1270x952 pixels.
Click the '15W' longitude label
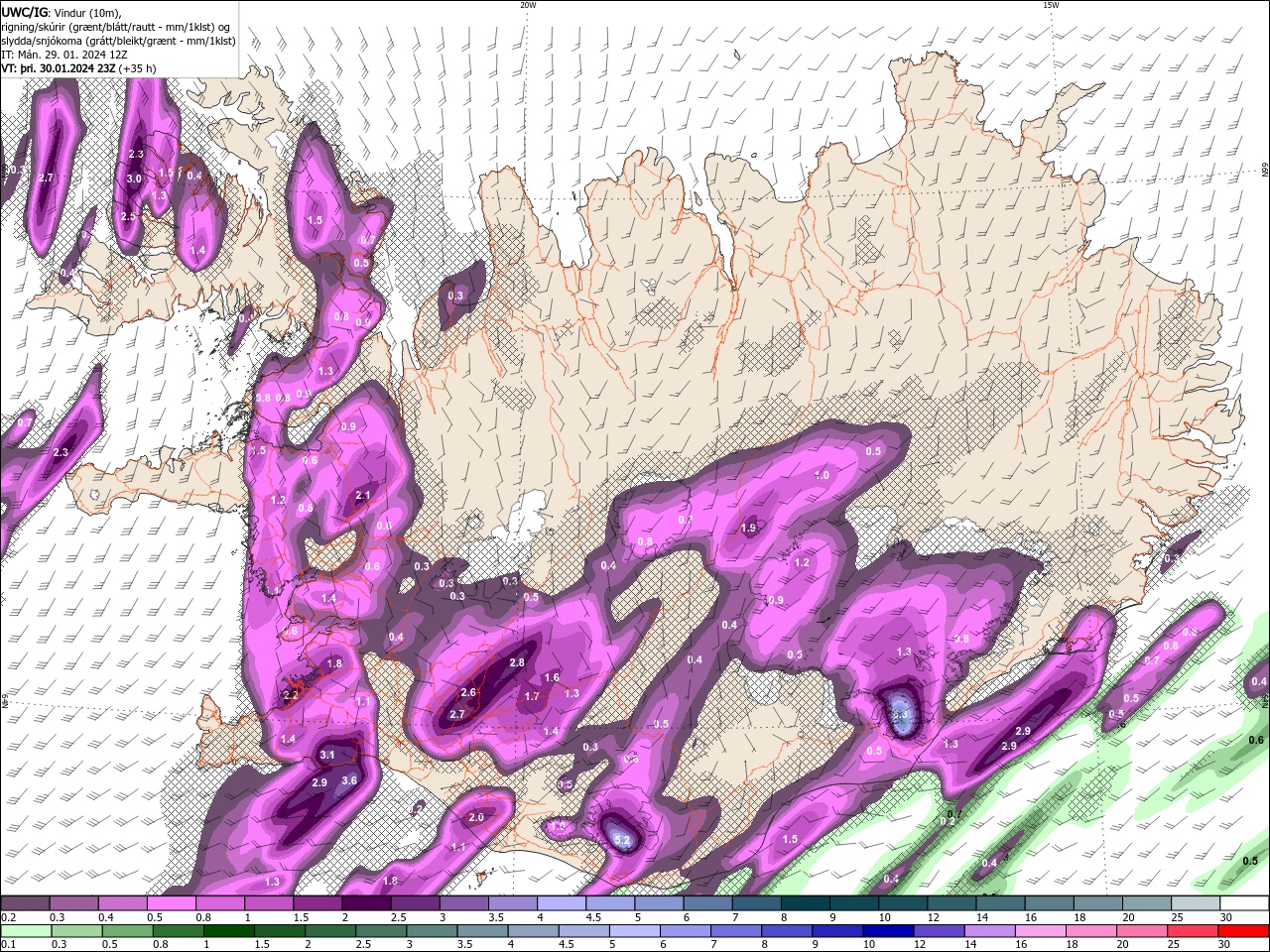point(1050,5)
